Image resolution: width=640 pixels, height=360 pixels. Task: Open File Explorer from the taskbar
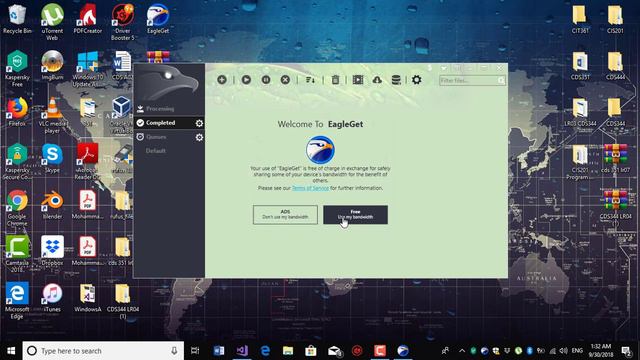pos(288,351)
